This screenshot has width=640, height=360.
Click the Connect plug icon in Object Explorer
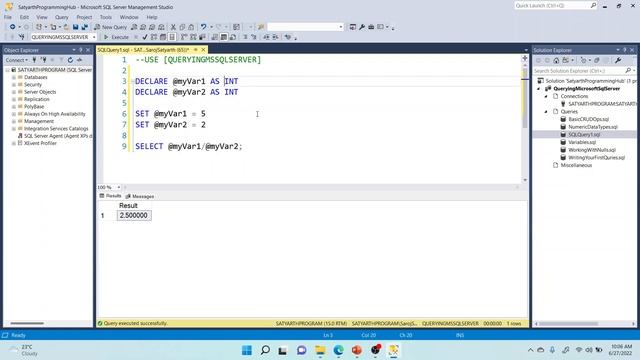click(35, 60)
